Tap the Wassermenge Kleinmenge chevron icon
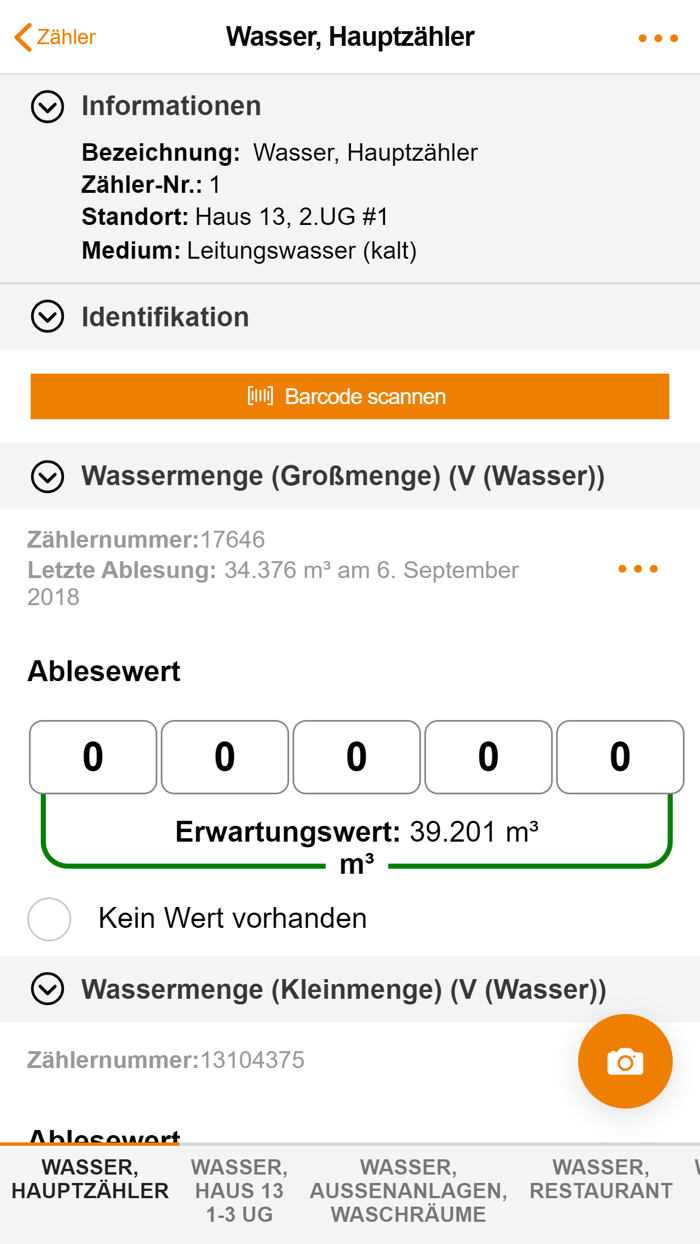Viewport: 700px width, 1244px height. (47, 989)
